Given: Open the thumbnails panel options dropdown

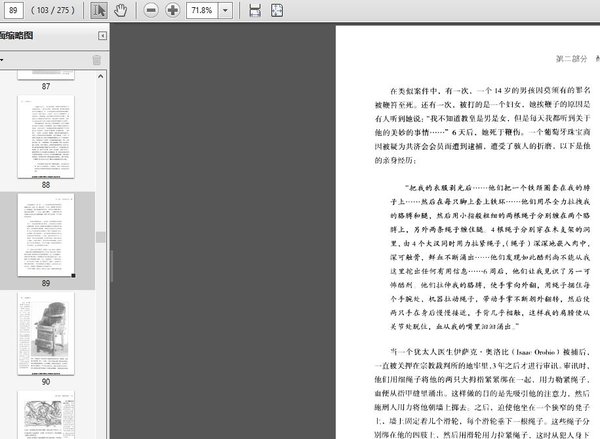Looking at the screenshot, I should click(x=2, y=60).
